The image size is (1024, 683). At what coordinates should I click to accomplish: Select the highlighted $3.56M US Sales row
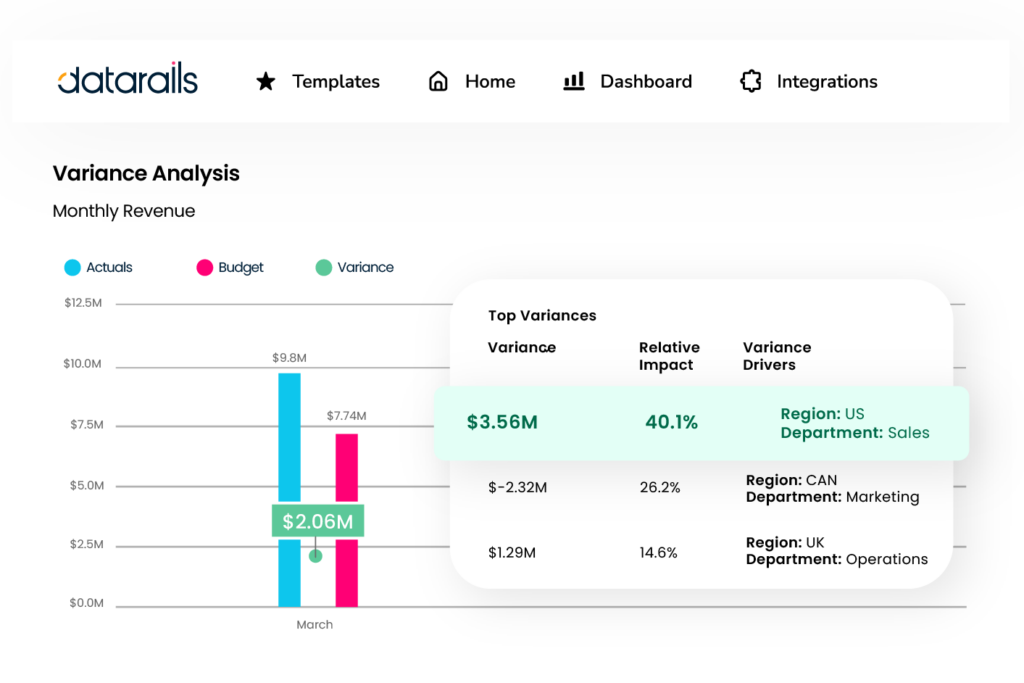700,423
